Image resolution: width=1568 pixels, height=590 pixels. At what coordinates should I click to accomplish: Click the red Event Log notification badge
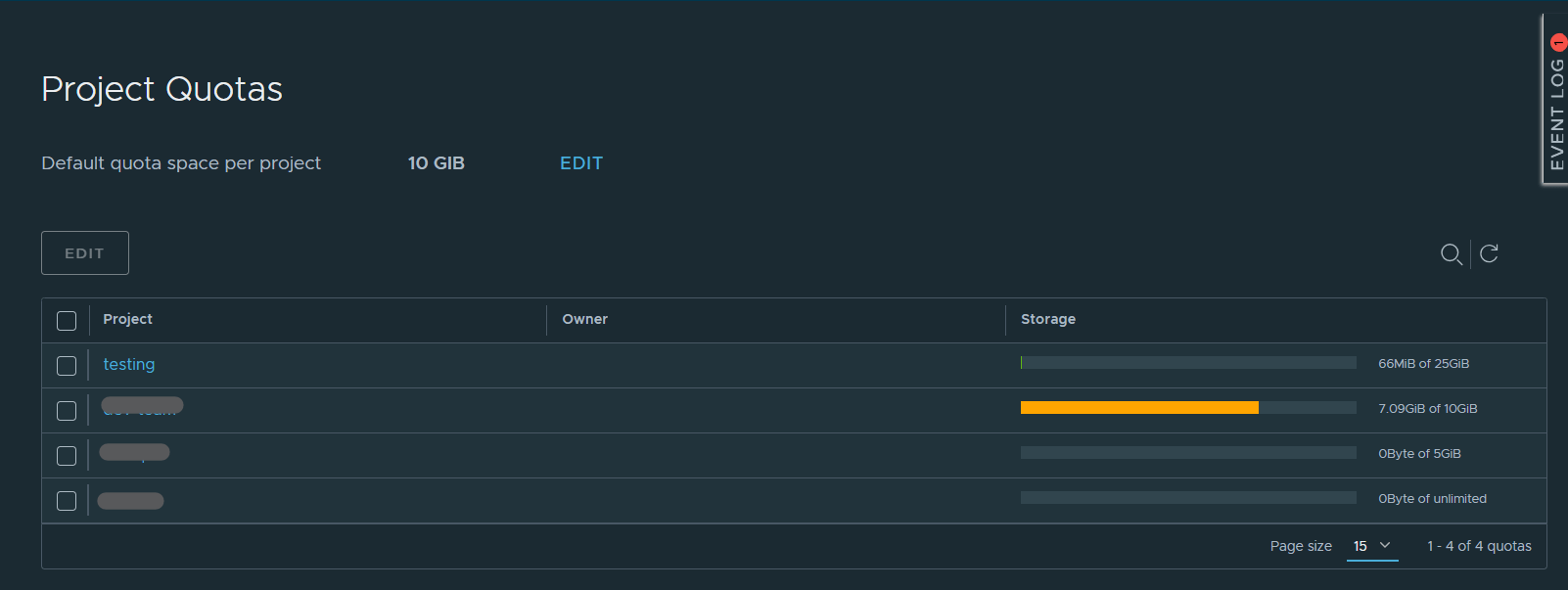1558,42
